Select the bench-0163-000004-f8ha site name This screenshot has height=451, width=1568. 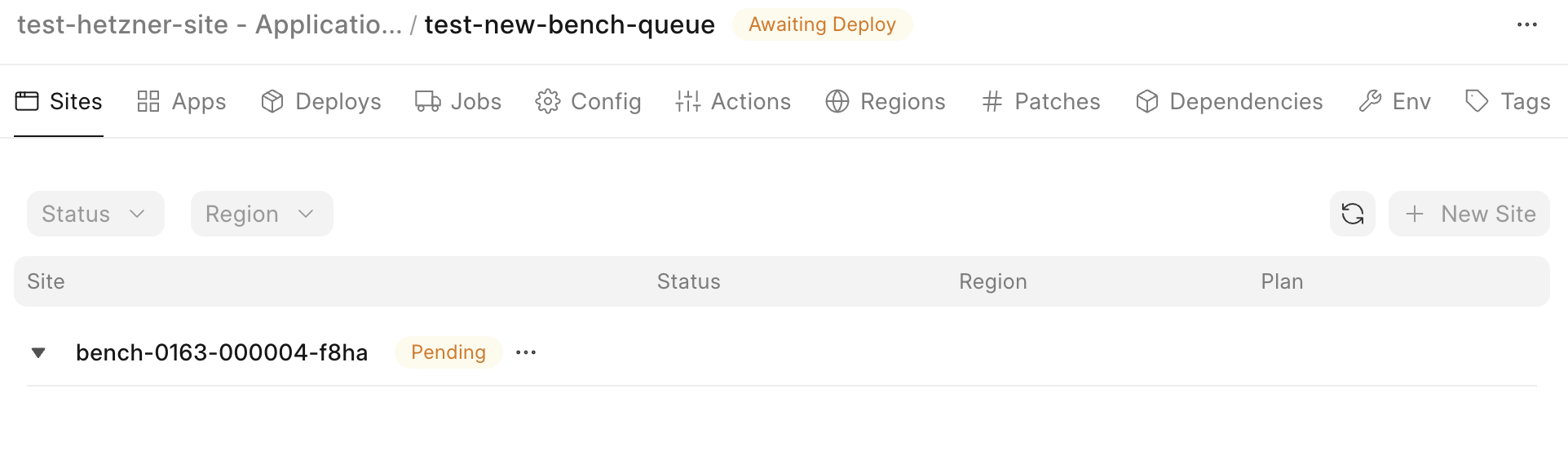[x=222, y=352]
